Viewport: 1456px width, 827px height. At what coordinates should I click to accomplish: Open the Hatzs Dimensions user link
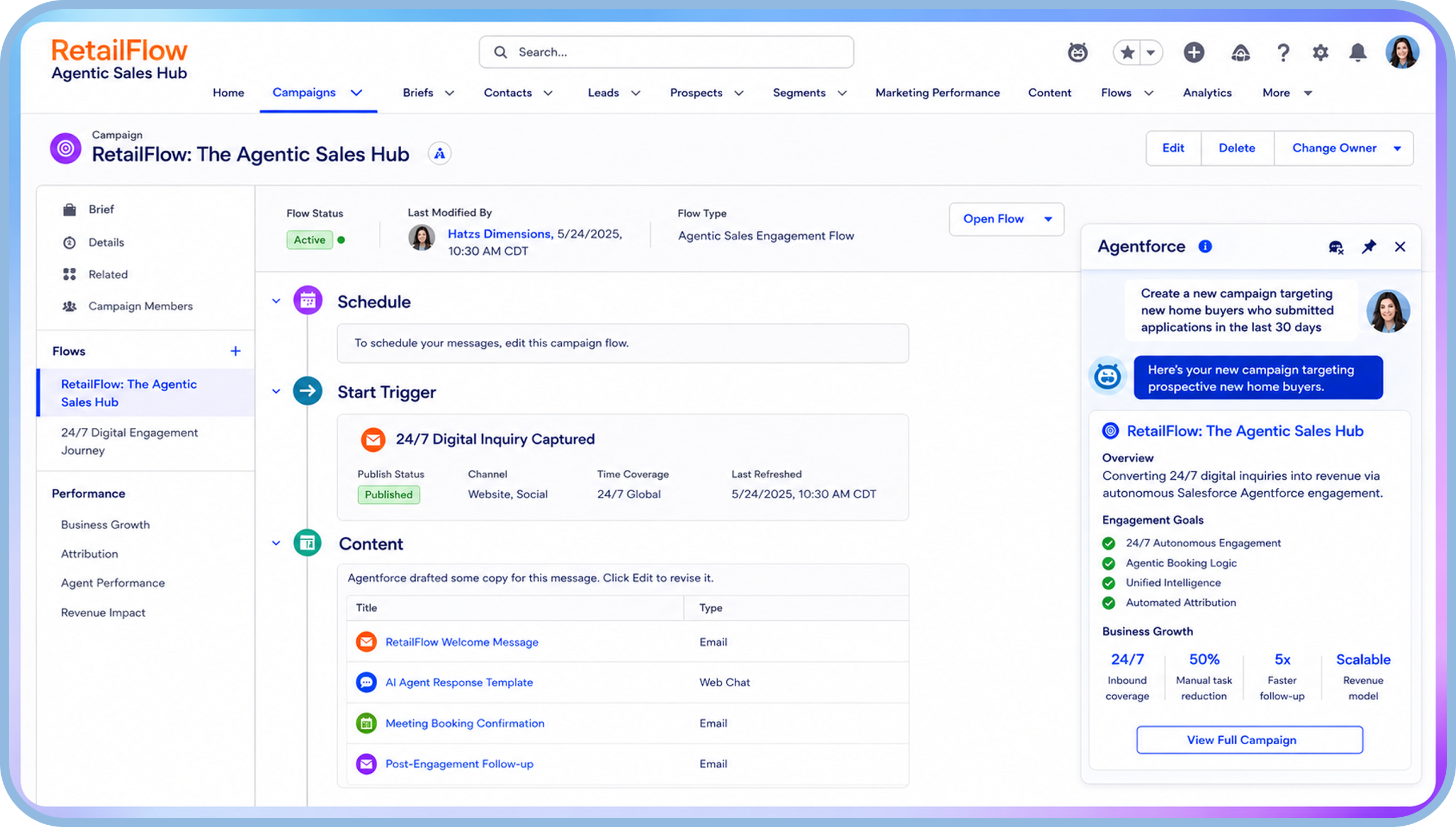pos(500,234)
